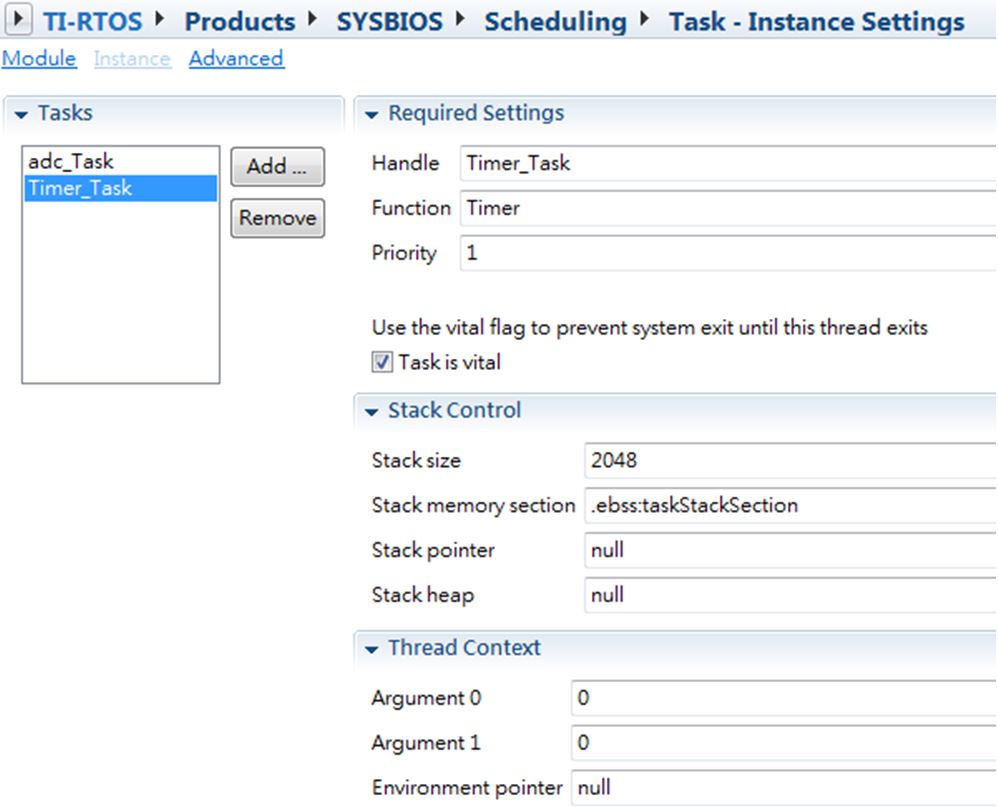Click the Remove button
Screen dimensions: 998x807
[278, 218]
